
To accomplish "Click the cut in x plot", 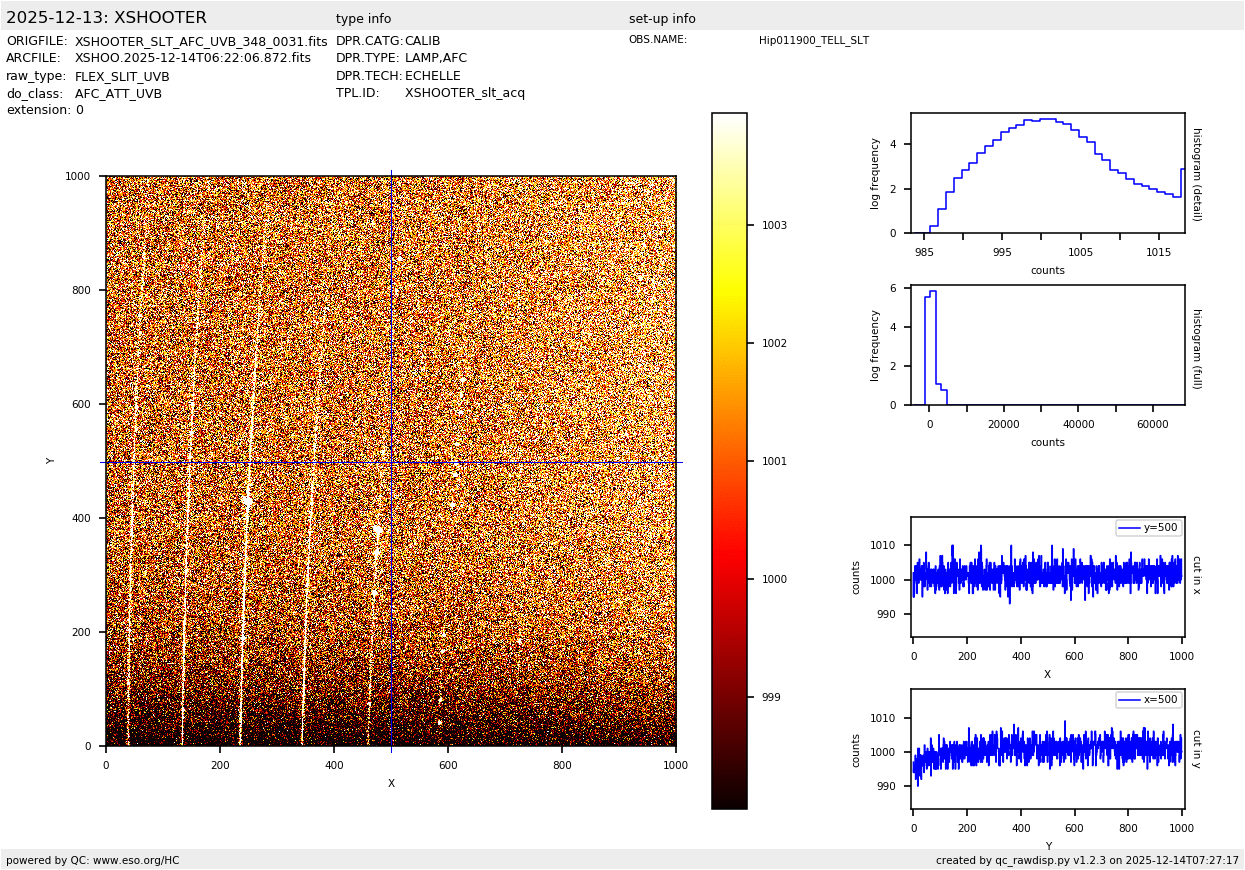I will tap(1047, 577).
